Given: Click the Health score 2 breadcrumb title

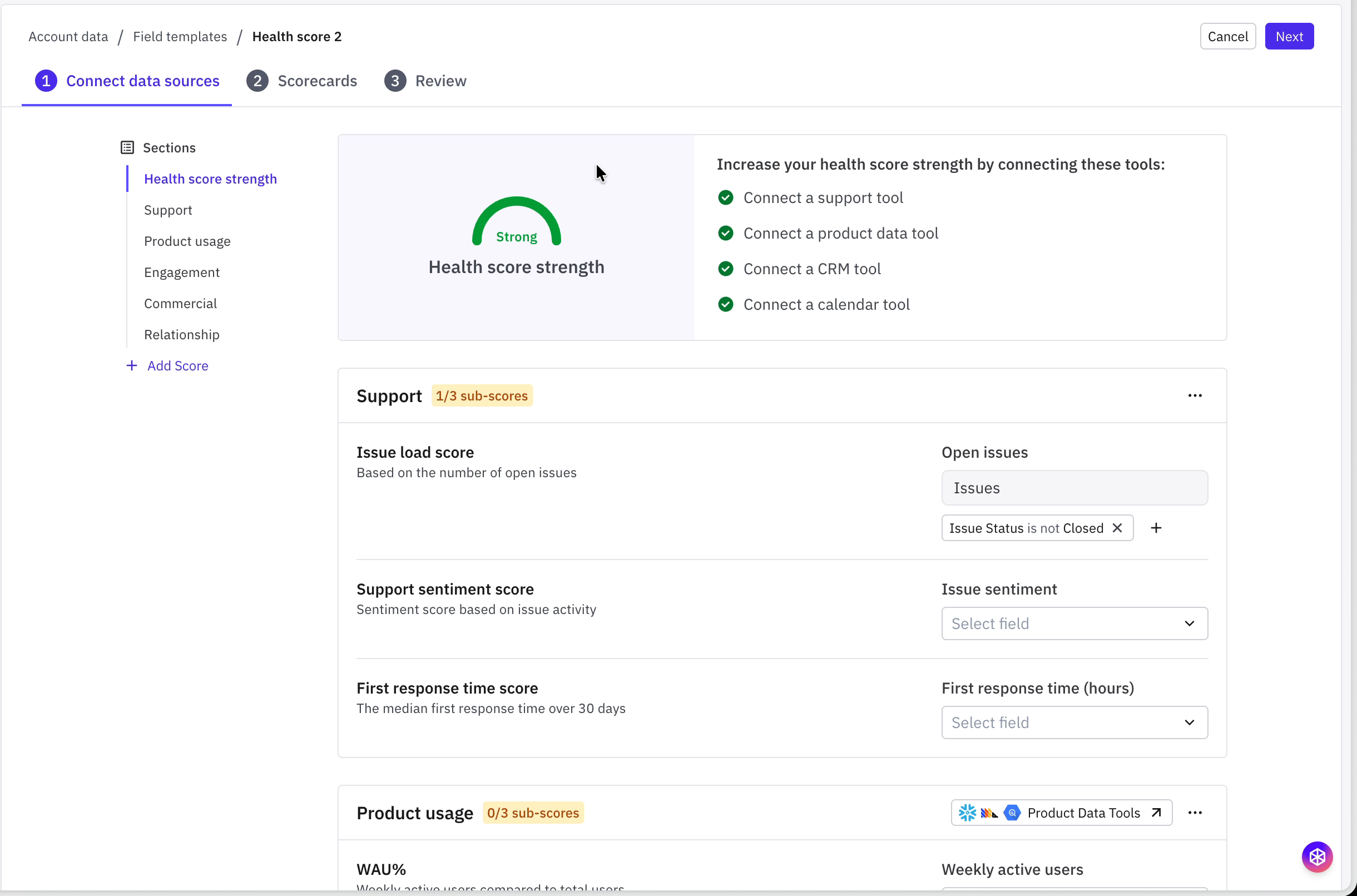Looking at the screenshot, I should (297, 37).
